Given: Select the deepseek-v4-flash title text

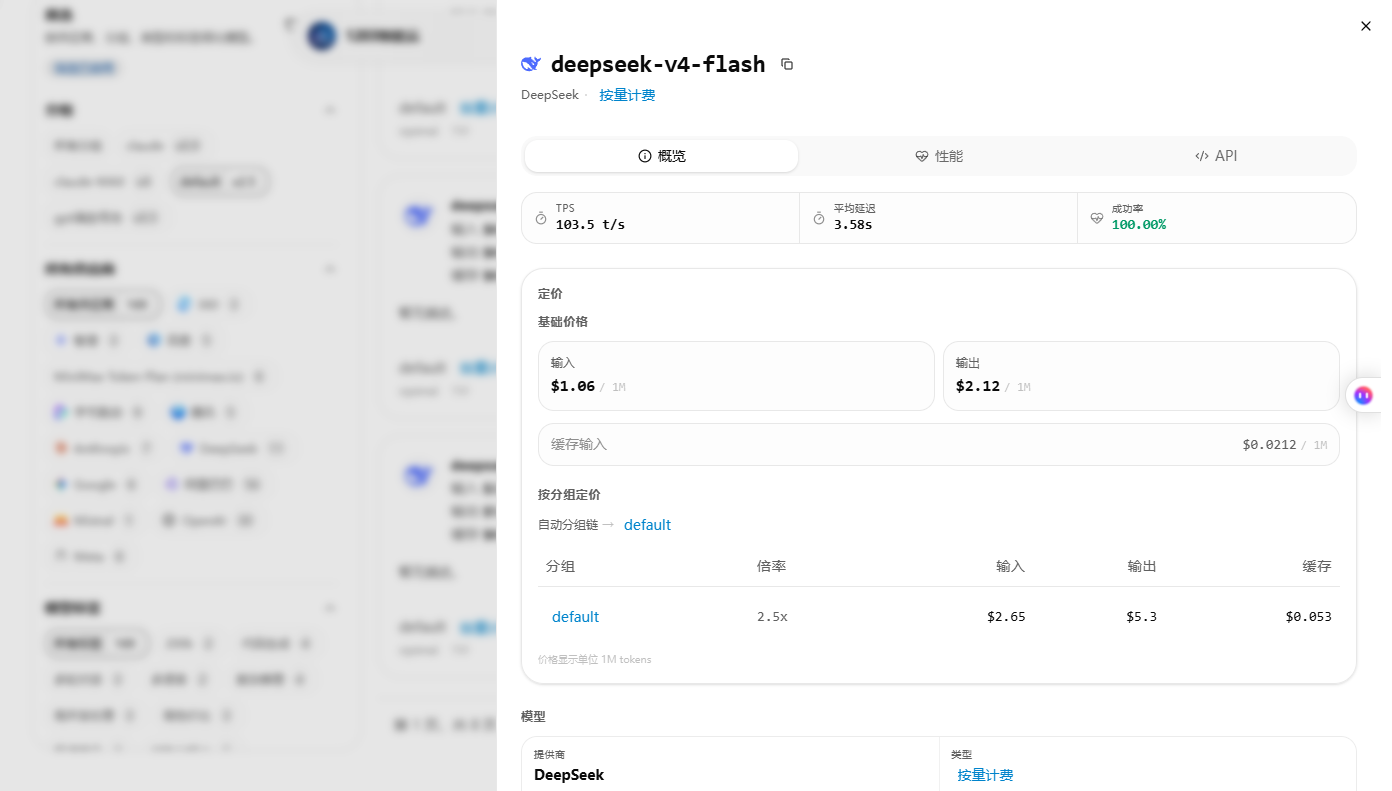Looking at the screenshot, I should 658,64.
